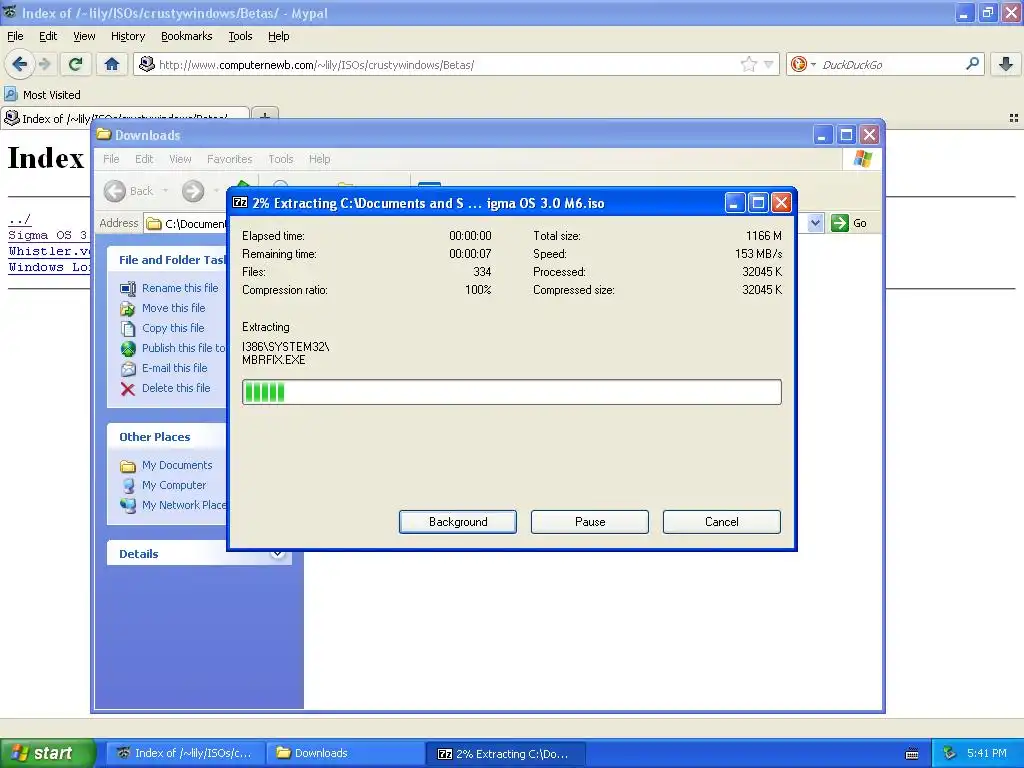Click the DuckDuckGo search magnifier icon
1024x768 pixels.
click(x=972, y=64)
